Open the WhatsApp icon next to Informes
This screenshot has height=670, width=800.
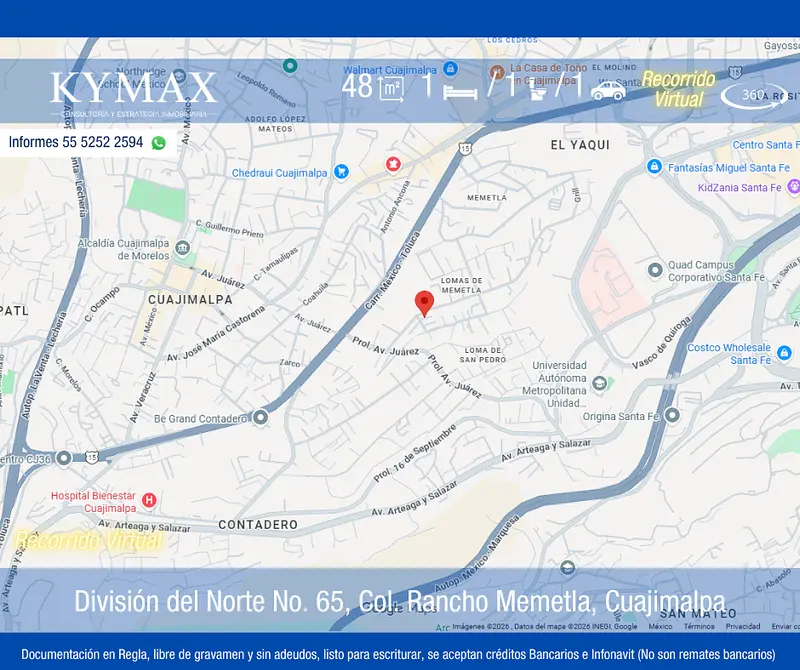click(159, 143)
